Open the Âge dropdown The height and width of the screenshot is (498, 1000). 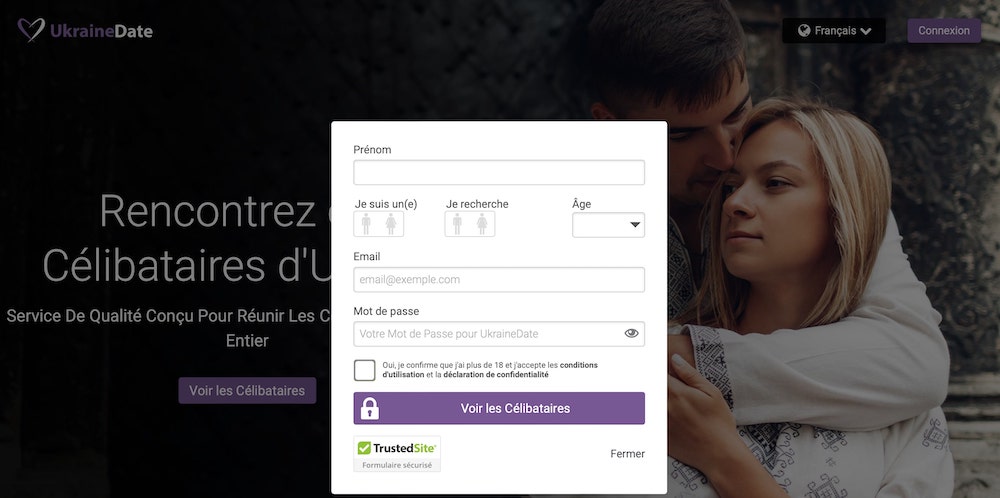(x=608, y=225)
